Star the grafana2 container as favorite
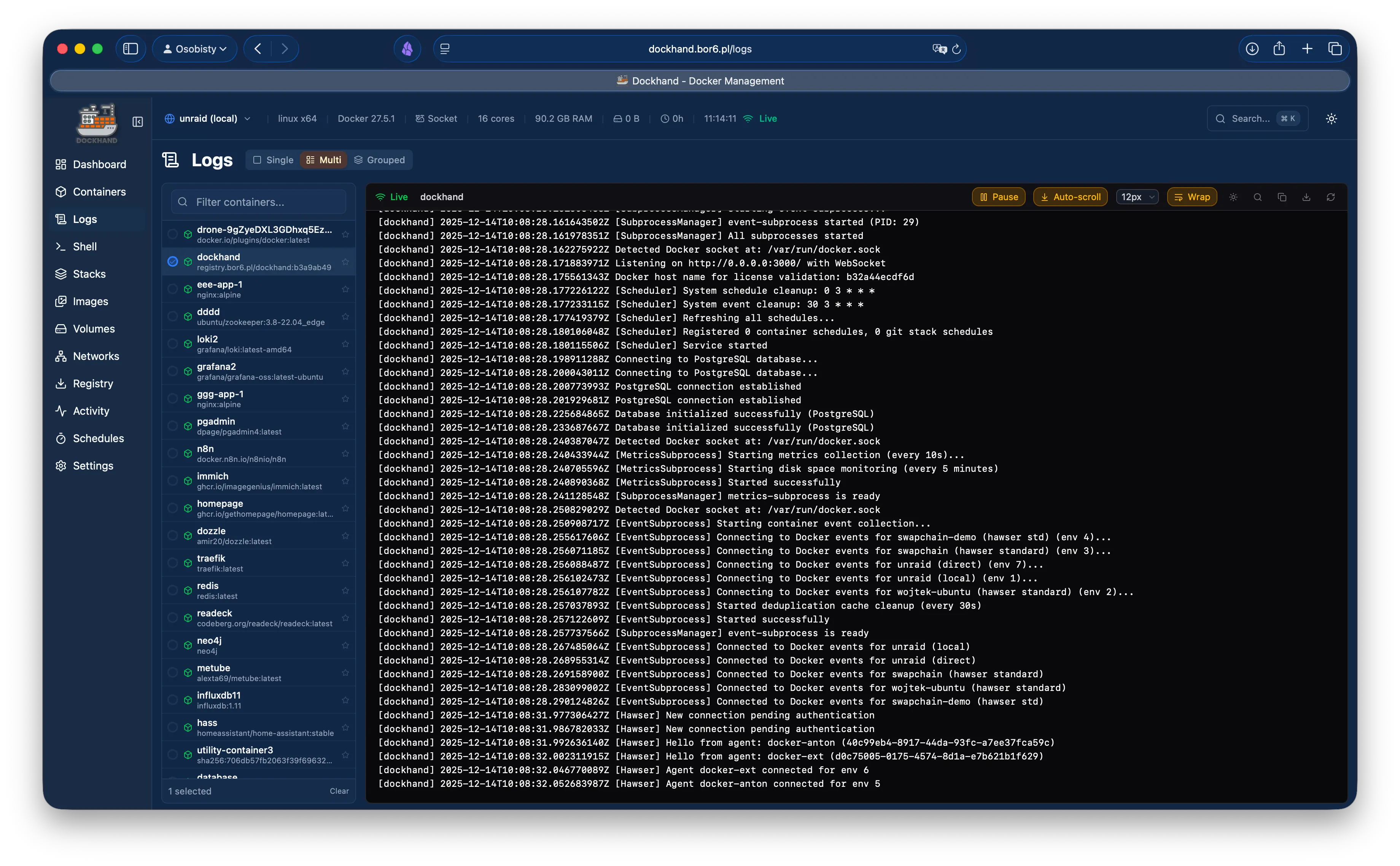Viewport: 1400px width, 866px height. click(x=346, y=371)
